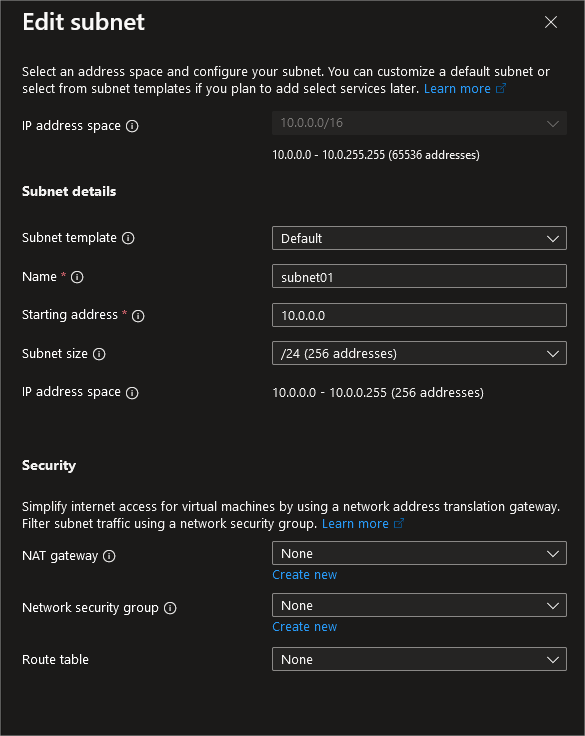Click Create new under NAT gateway
585x736 pixels.
[305, 575]
